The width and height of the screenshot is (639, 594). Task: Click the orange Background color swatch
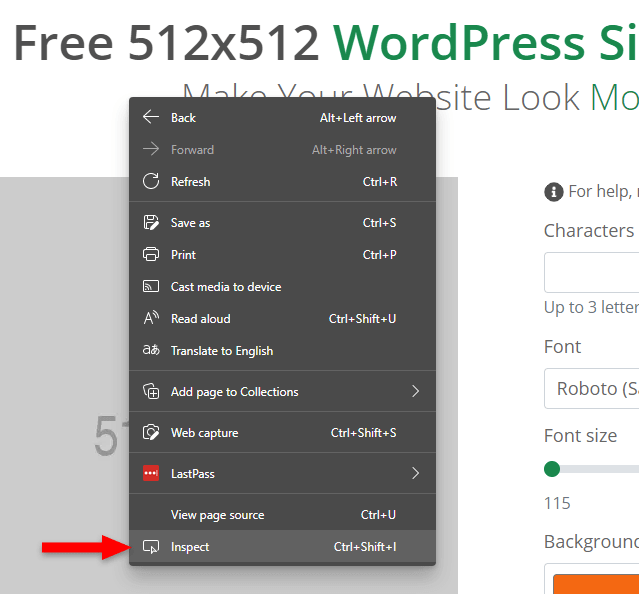click(x=596, y=584)
